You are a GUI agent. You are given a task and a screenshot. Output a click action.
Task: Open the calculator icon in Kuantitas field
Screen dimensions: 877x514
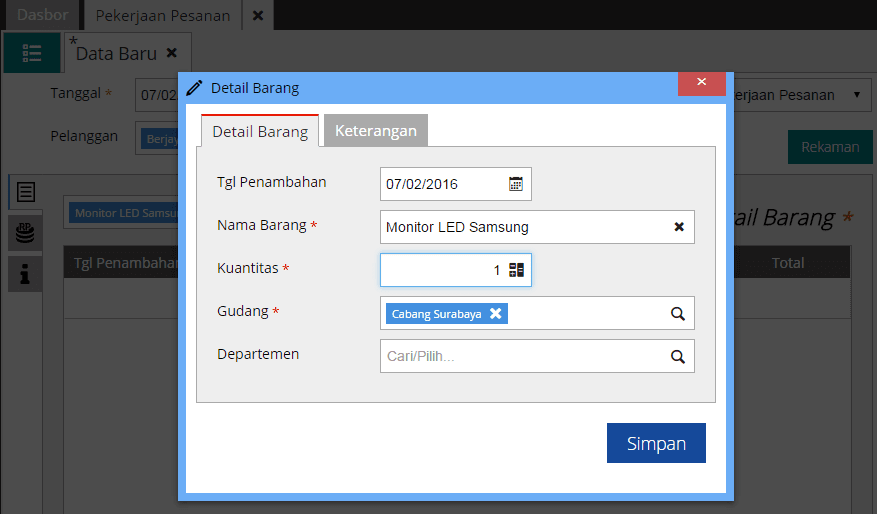point(516,270)
